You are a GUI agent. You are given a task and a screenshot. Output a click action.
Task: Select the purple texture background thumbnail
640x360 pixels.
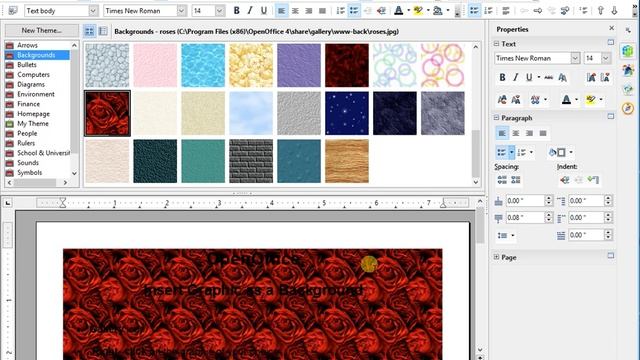(x=299, y=65)
